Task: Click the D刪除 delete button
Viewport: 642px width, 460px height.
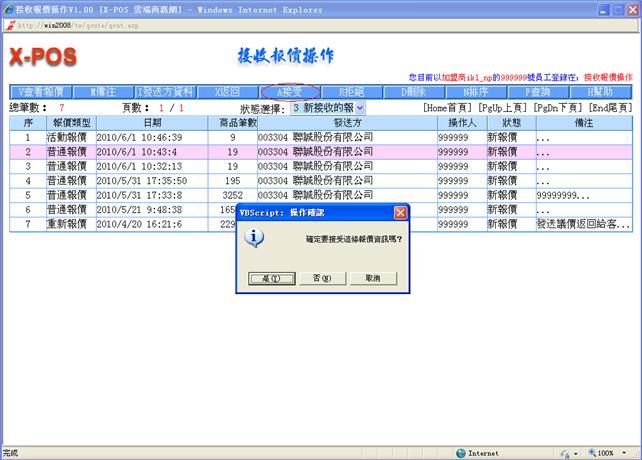Action: [414, 92]
